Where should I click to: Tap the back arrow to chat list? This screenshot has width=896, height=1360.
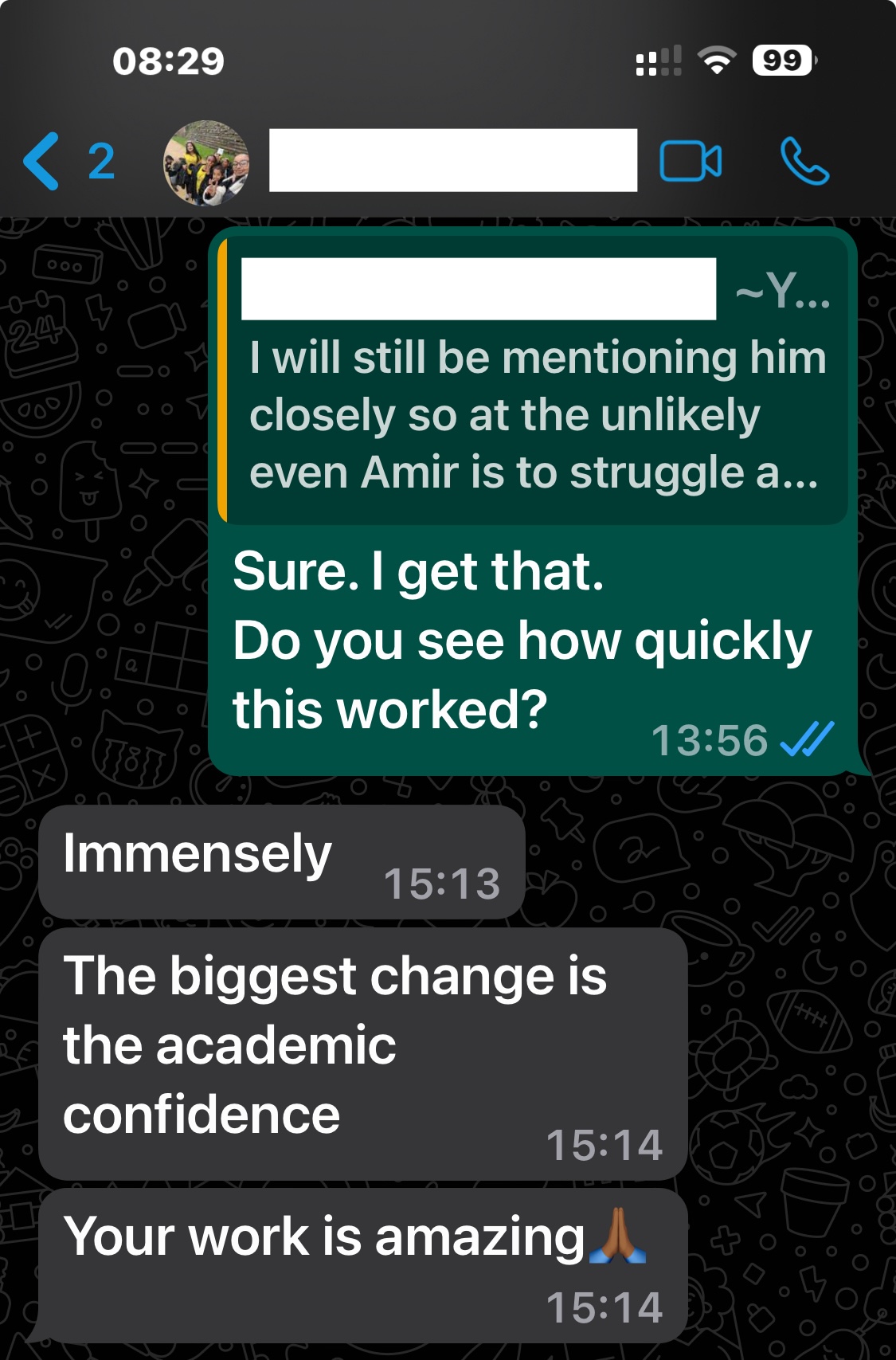tap(41, 161)
